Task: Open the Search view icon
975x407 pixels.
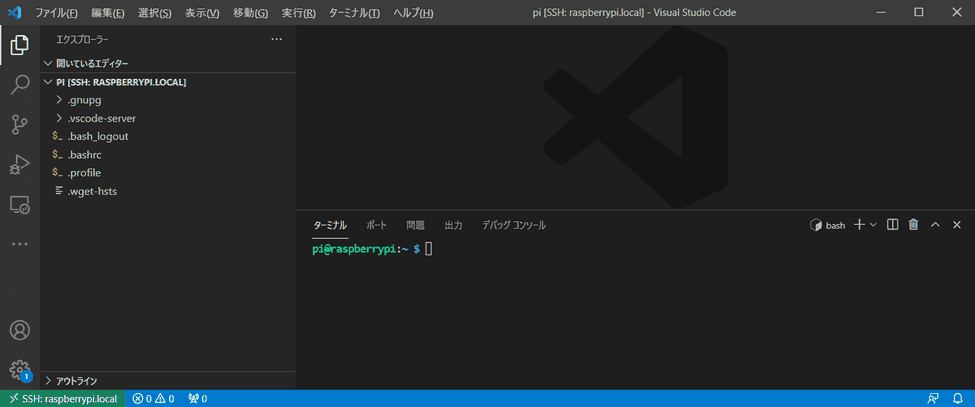Action: pyautogui.click(x=20, y=85)
